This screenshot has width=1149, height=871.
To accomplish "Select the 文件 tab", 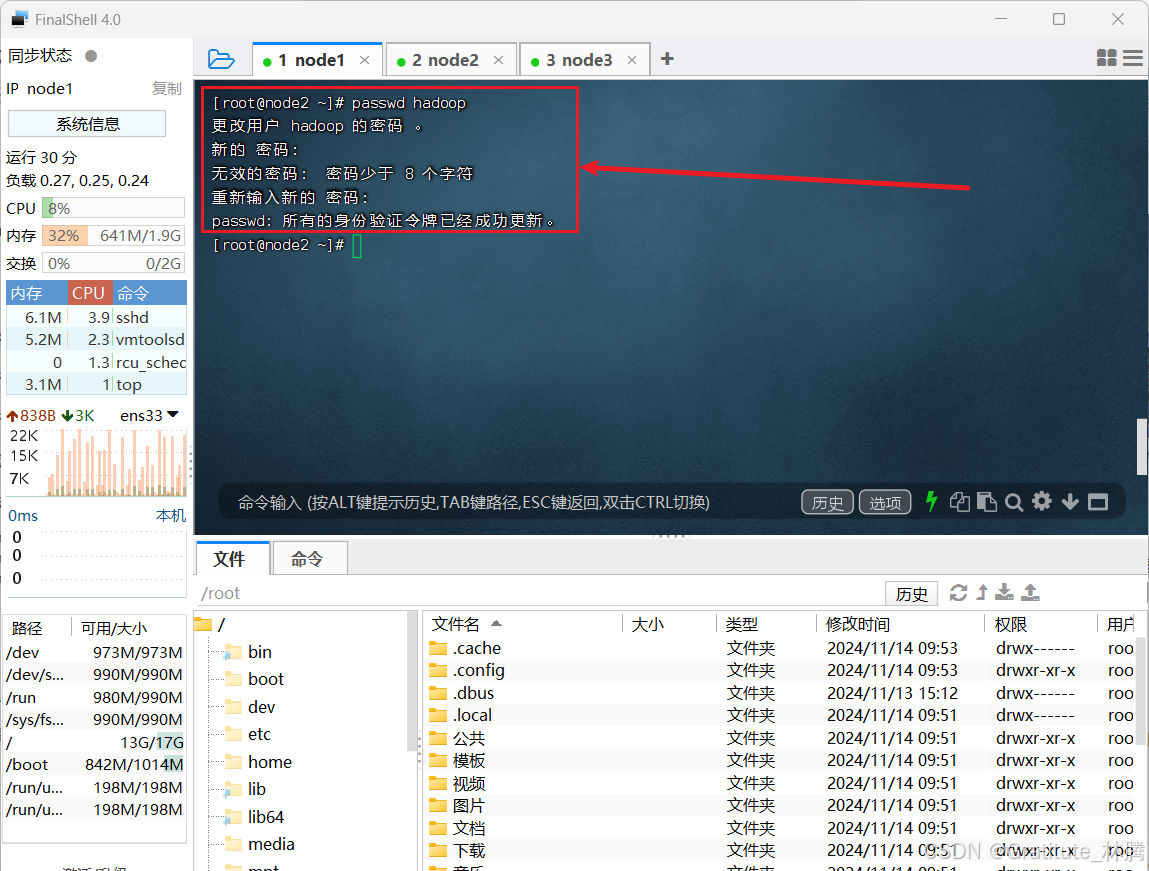I will 233,559.
